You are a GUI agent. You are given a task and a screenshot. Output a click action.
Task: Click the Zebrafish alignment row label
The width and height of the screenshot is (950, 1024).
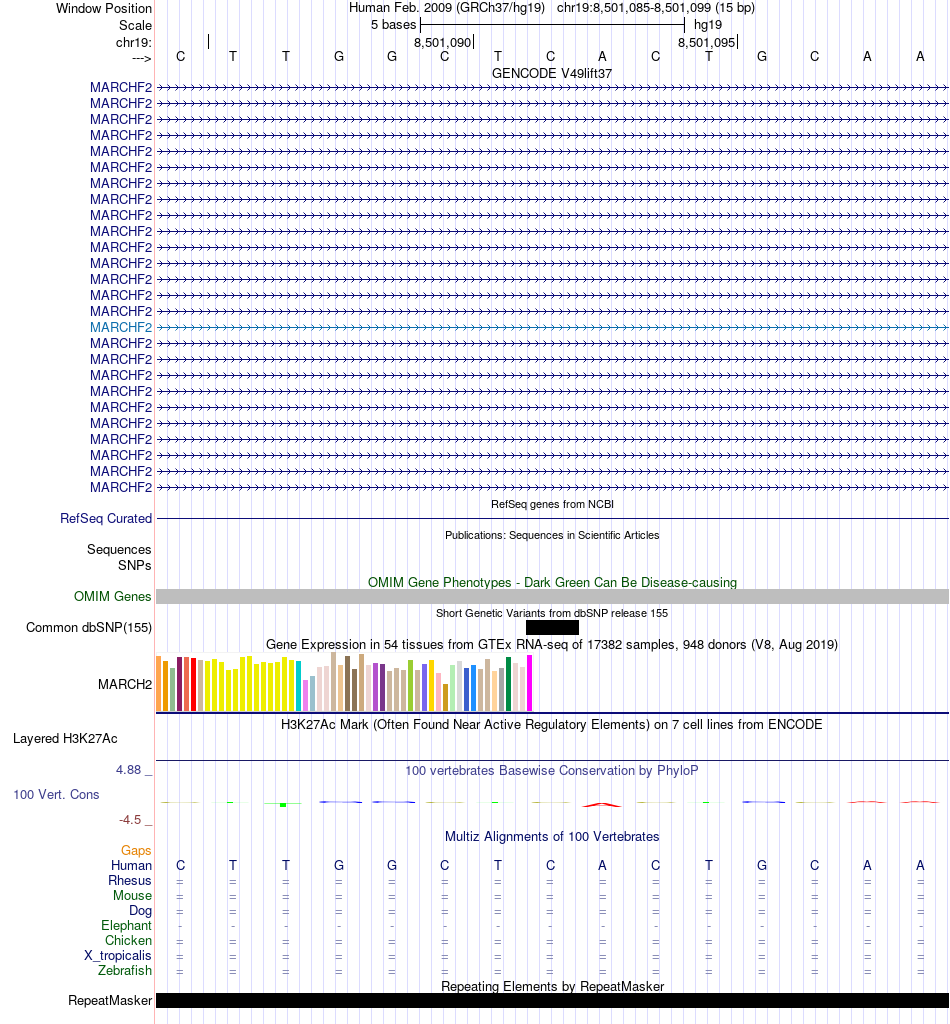(125, 970)
